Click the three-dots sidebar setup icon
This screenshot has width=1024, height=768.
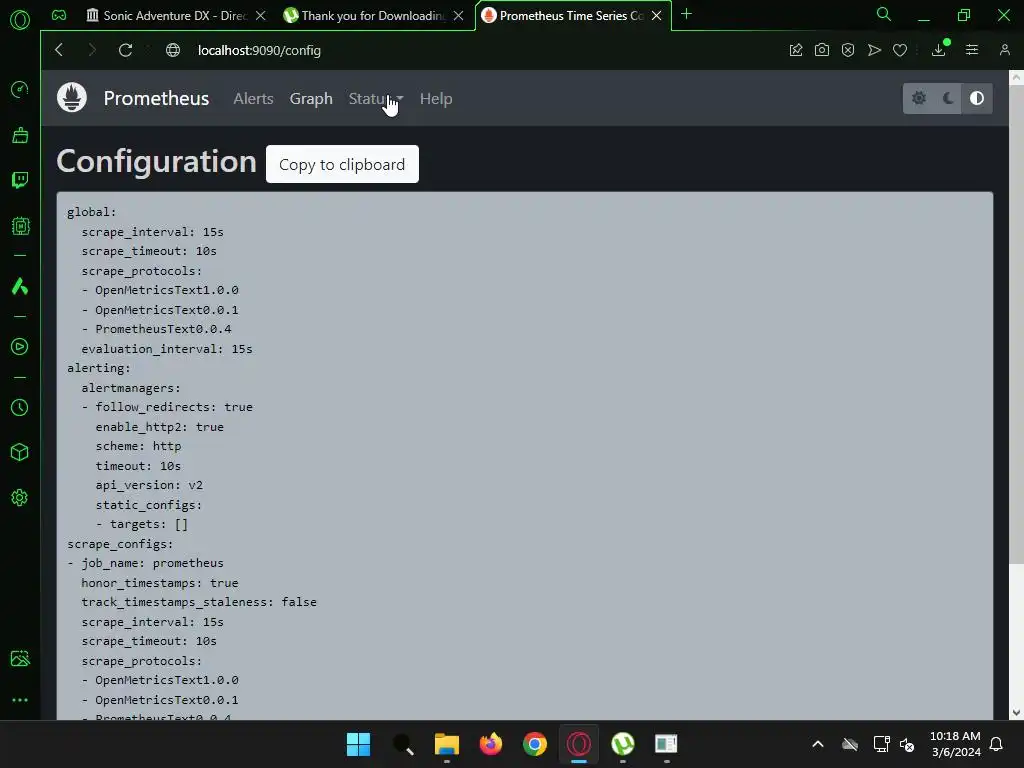[20, 700]
